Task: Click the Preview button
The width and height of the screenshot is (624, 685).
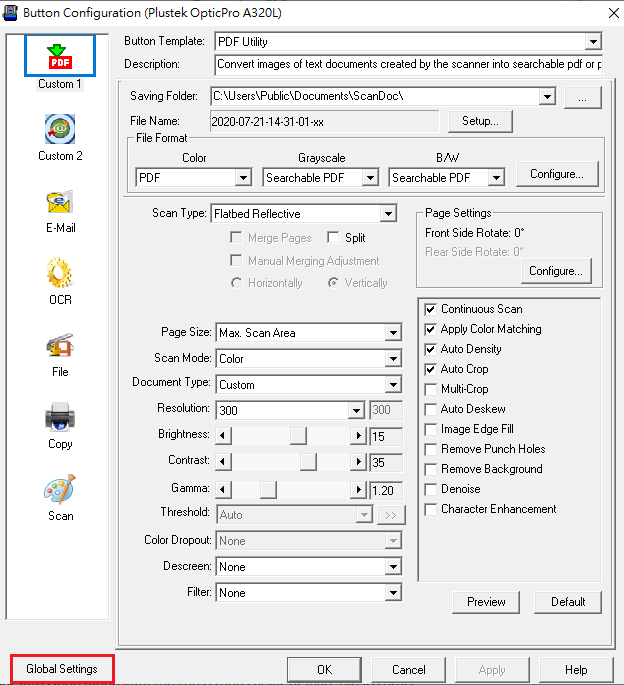Action: [486, 602]
